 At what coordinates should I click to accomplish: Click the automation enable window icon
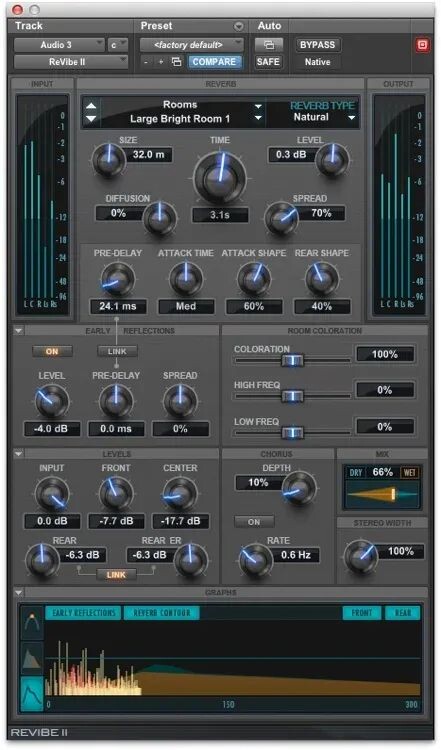(269, 45)
